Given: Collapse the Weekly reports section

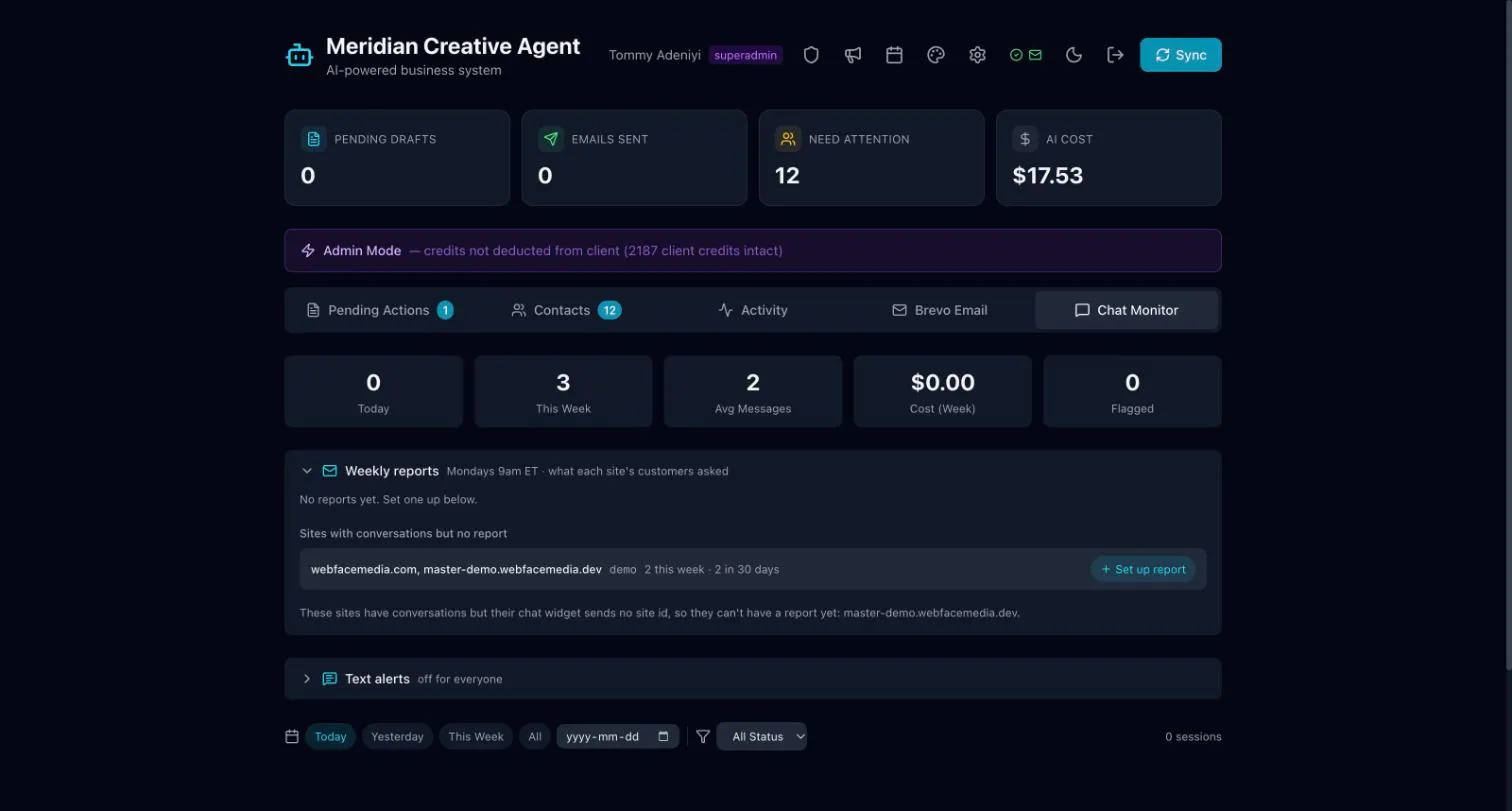Looking at the screenshot, I should (x=307, y=471).
